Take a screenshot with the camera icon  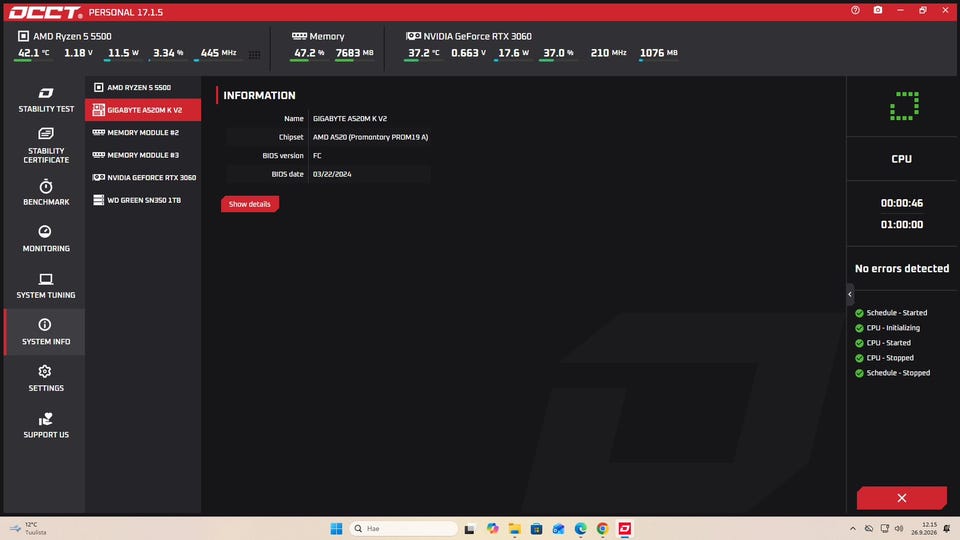tap(877, 10)
